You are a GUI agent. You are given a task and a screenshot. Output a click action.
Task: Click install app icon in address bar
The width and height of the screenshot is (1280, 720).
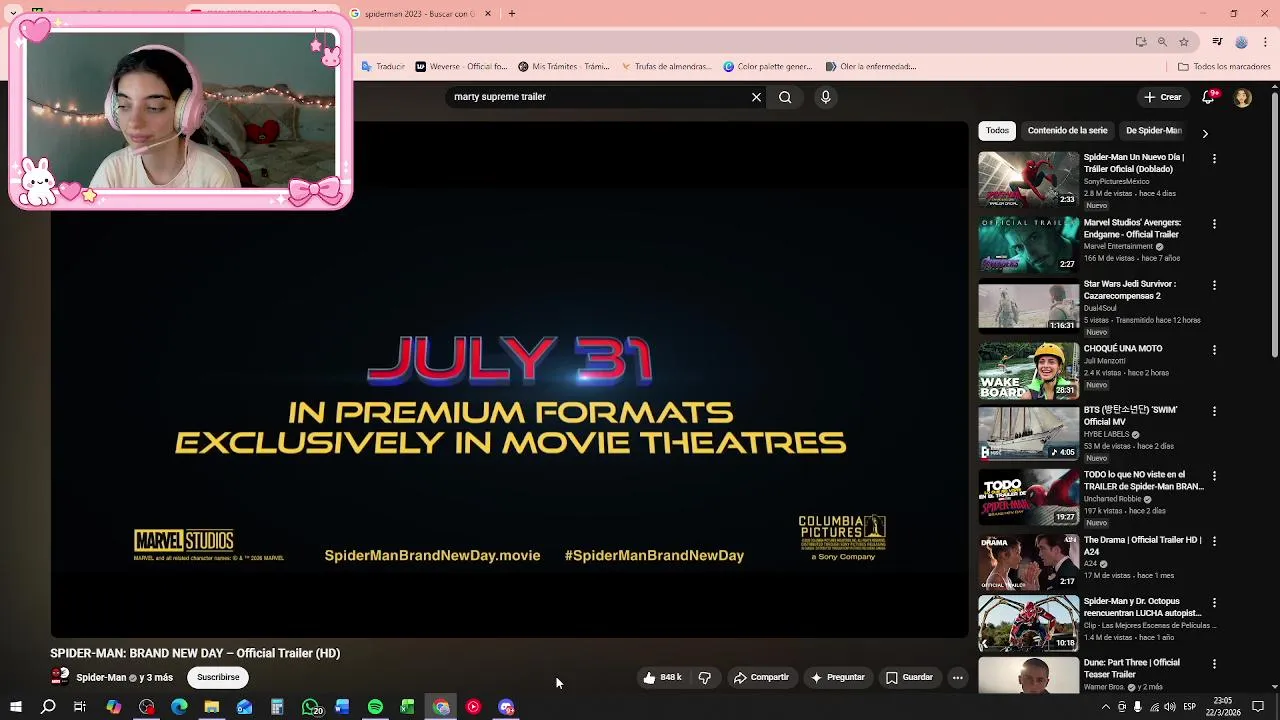[1140, 42]
